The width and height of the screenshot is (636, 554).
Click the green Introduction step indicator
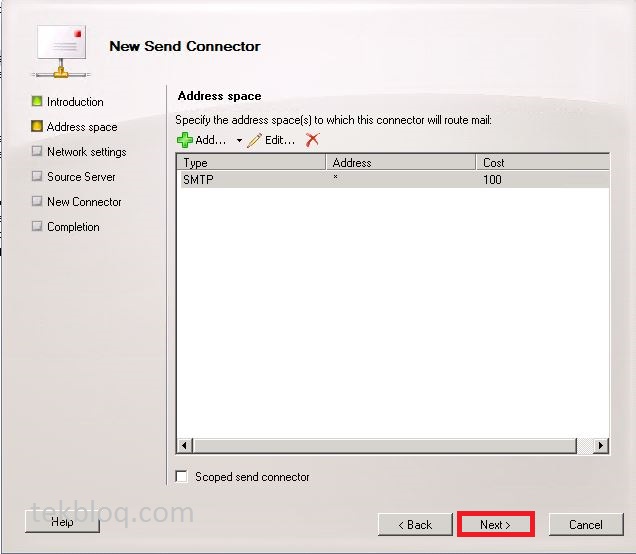pos(37,101)
